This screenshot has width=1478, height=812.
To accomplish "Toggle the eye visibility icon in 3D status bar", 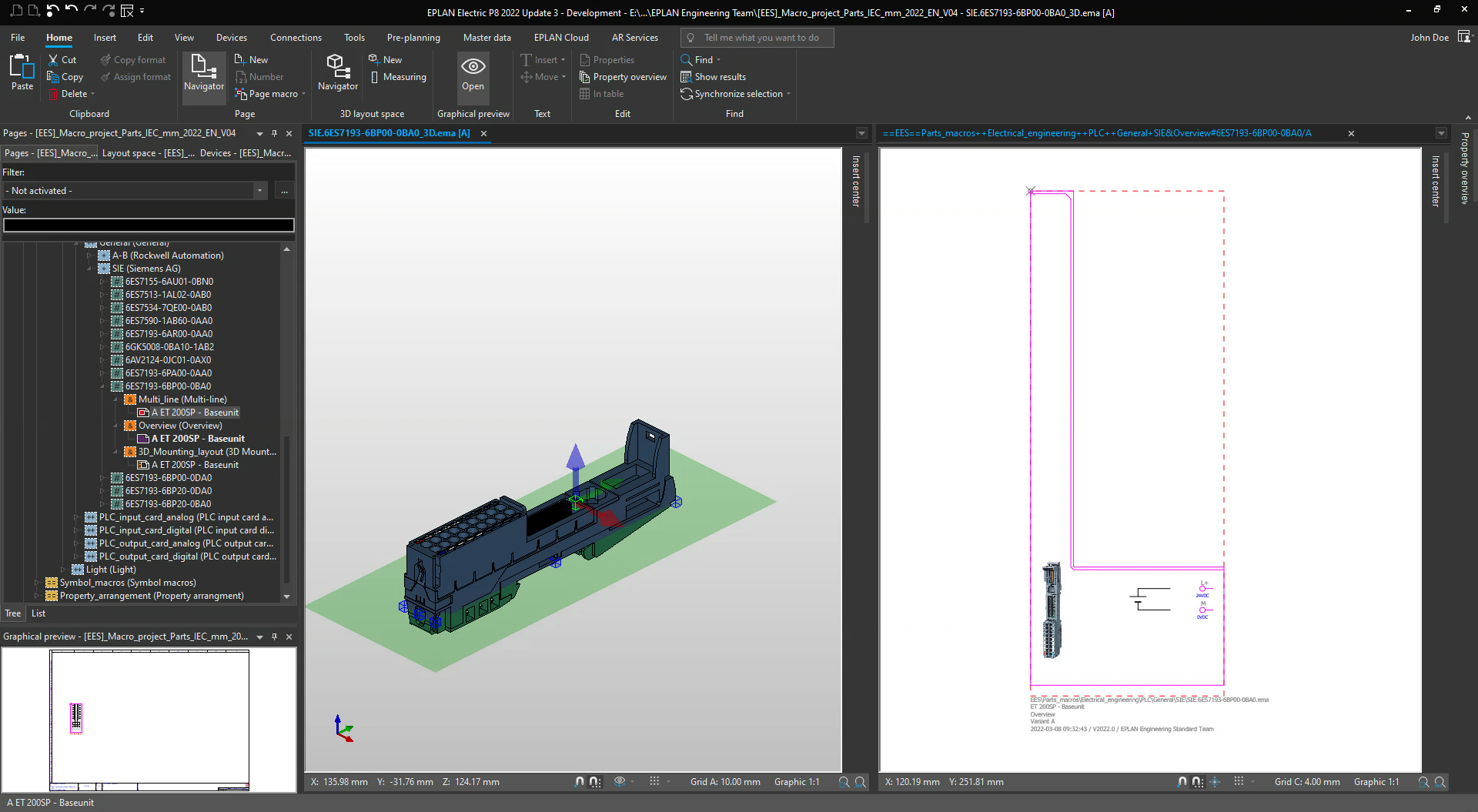I will point(620,781).
